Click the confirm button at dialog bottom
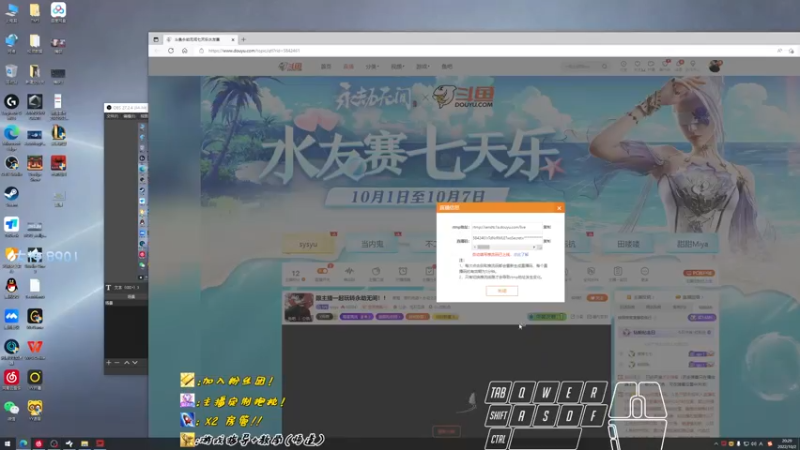 pos(502,290)
